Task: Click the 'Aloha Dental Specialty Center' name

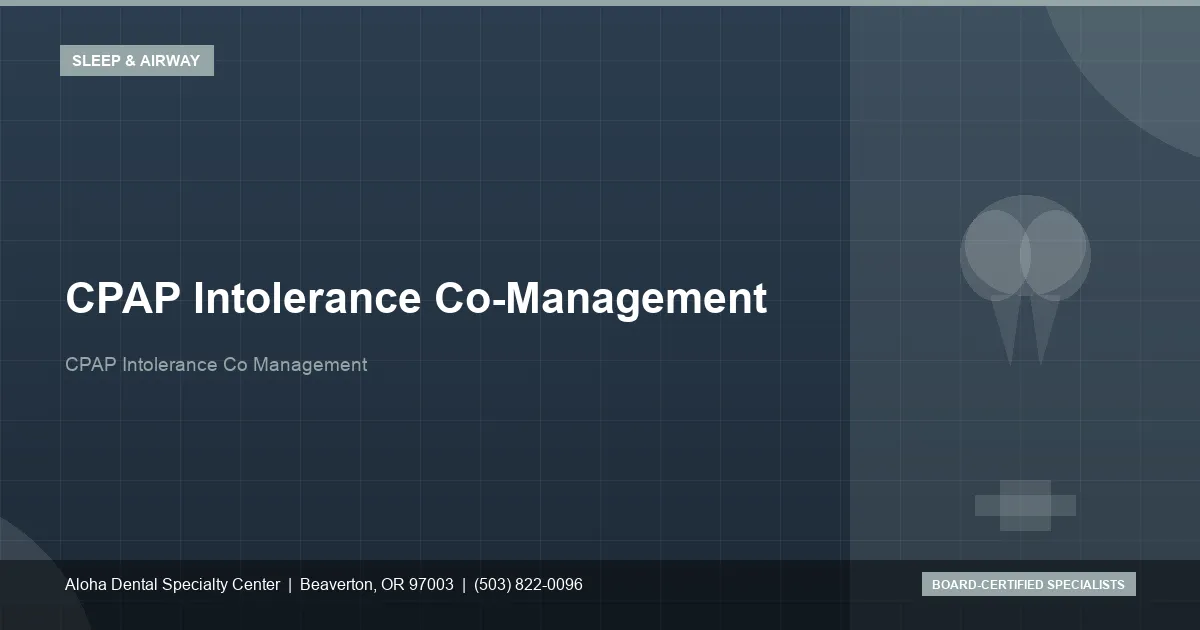Action: point(172,585)
